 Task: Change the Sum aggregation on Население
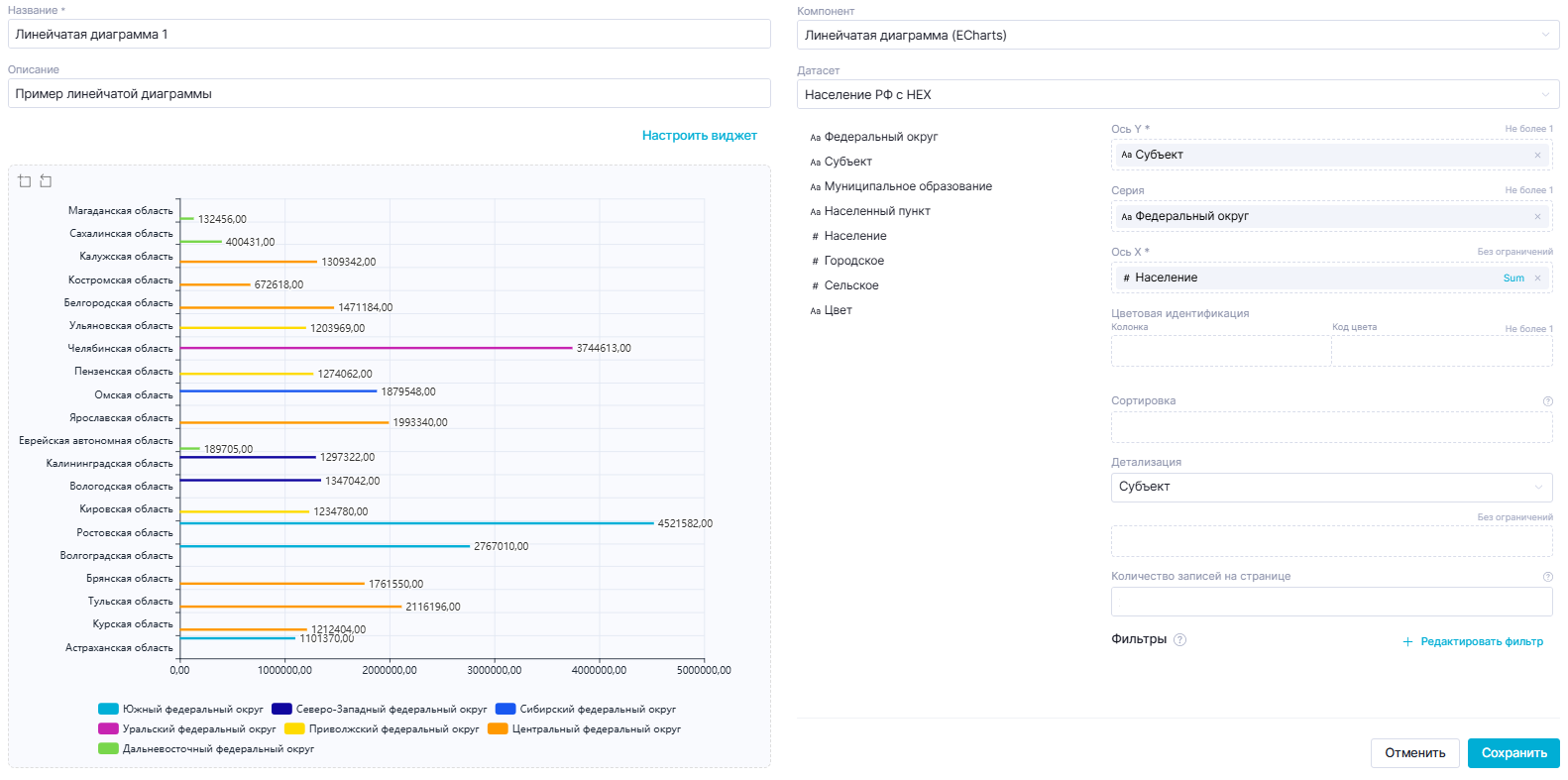pos(1512,279)
